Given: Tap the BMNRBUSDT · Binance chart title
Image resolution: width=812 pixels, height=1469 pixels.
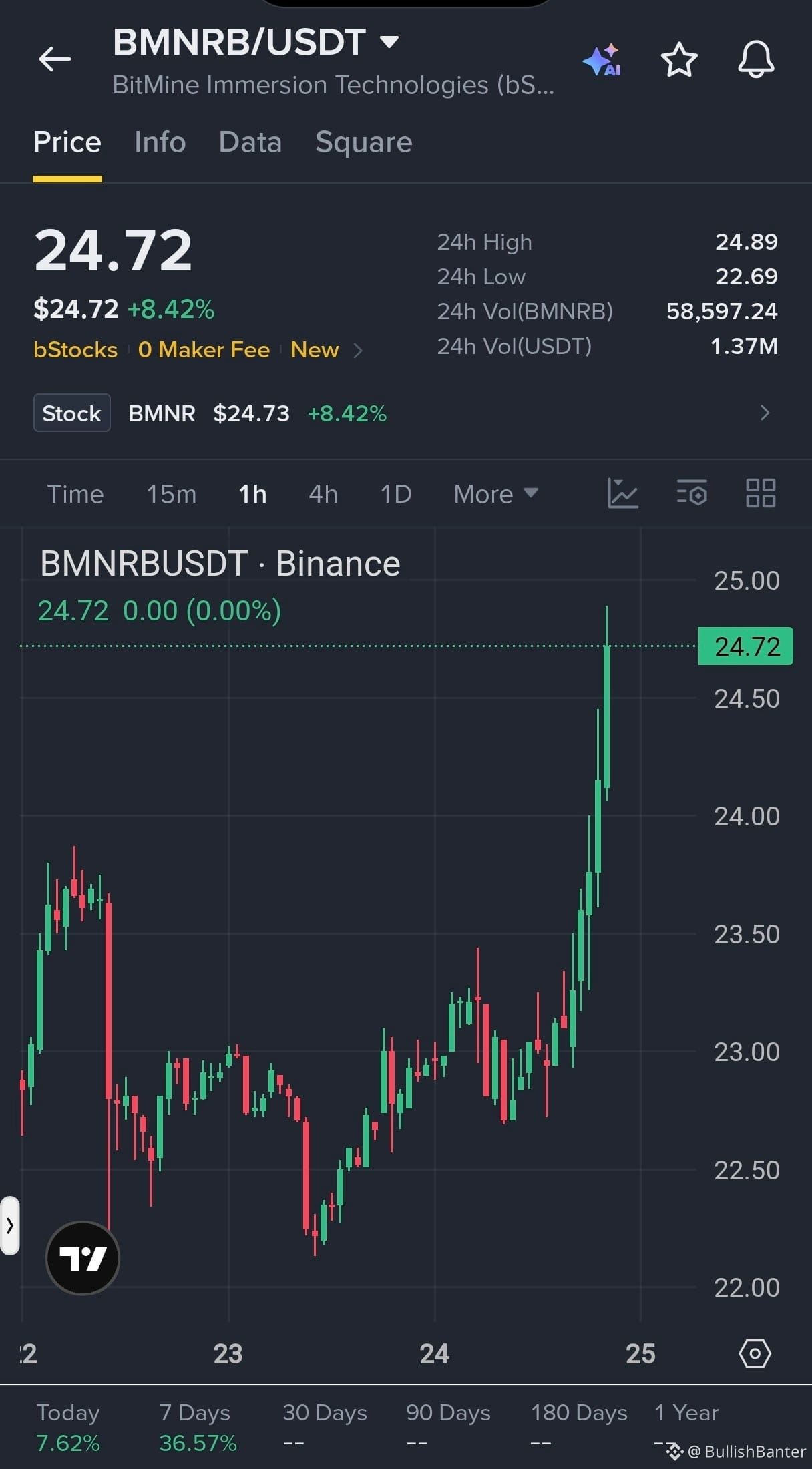Looking at the screenshot, I should (220, 564).
